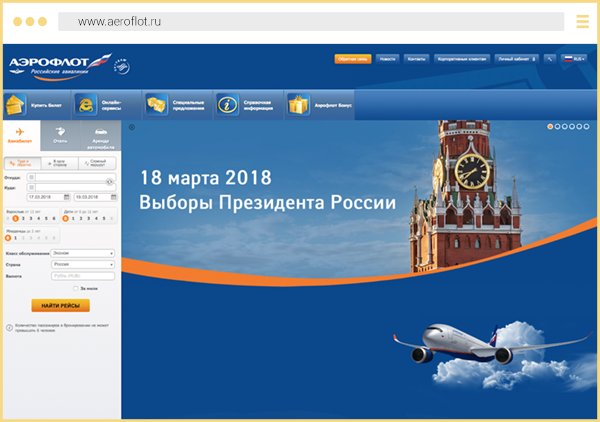Select В одну сторону trip type

point(60,162)
